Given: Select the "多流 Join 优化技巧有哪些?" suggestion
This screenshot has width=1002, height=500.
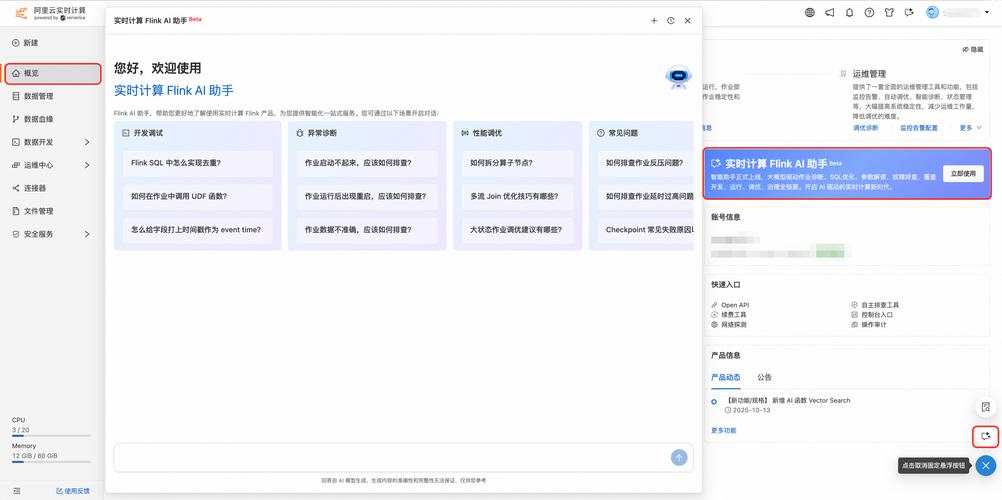Looking at the screenshot, I should [518, 196].
